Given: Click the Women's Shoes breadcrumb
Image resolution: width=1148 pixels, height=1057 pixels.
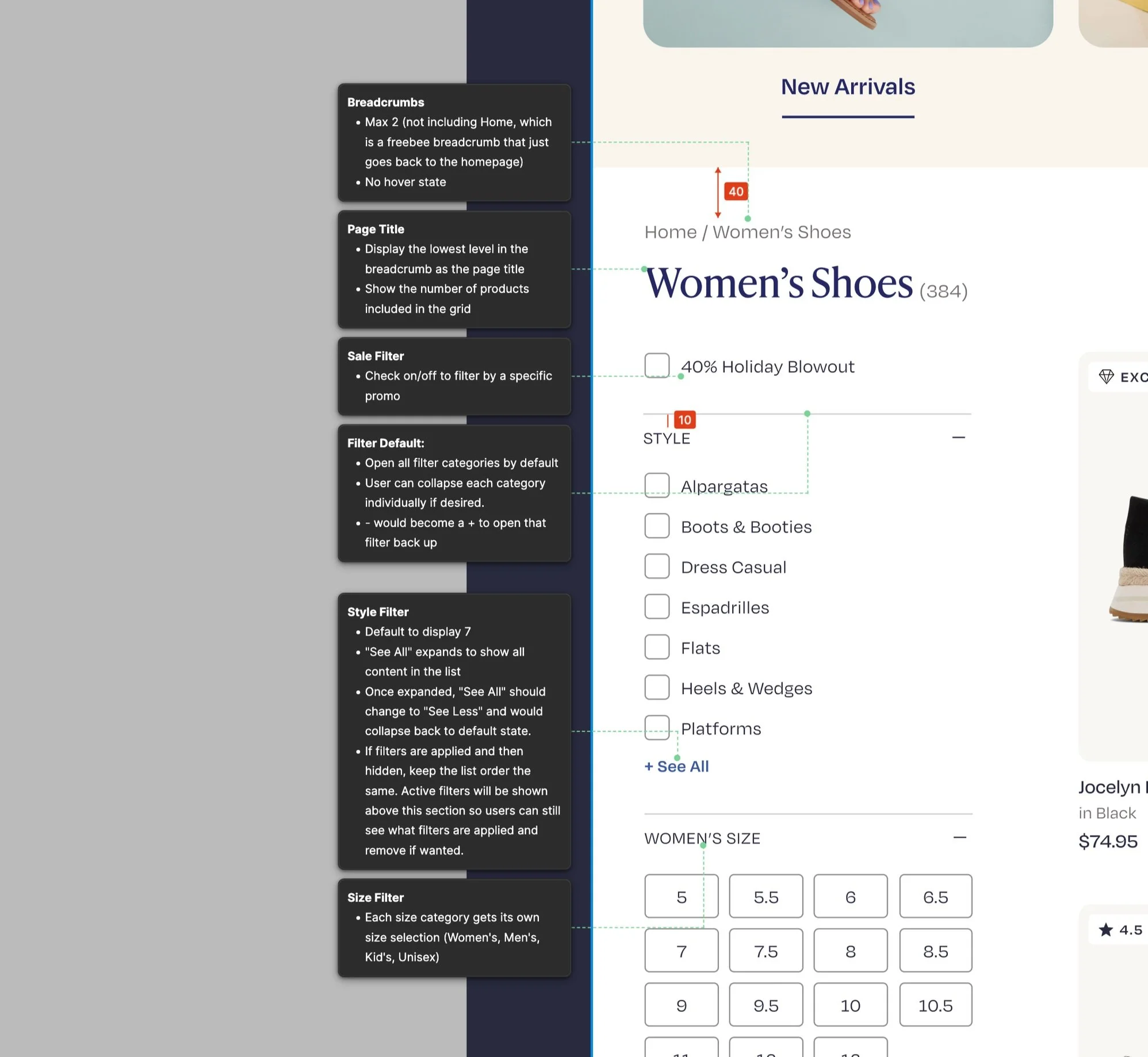Looking at the screenshot, I should click(782, 232).
